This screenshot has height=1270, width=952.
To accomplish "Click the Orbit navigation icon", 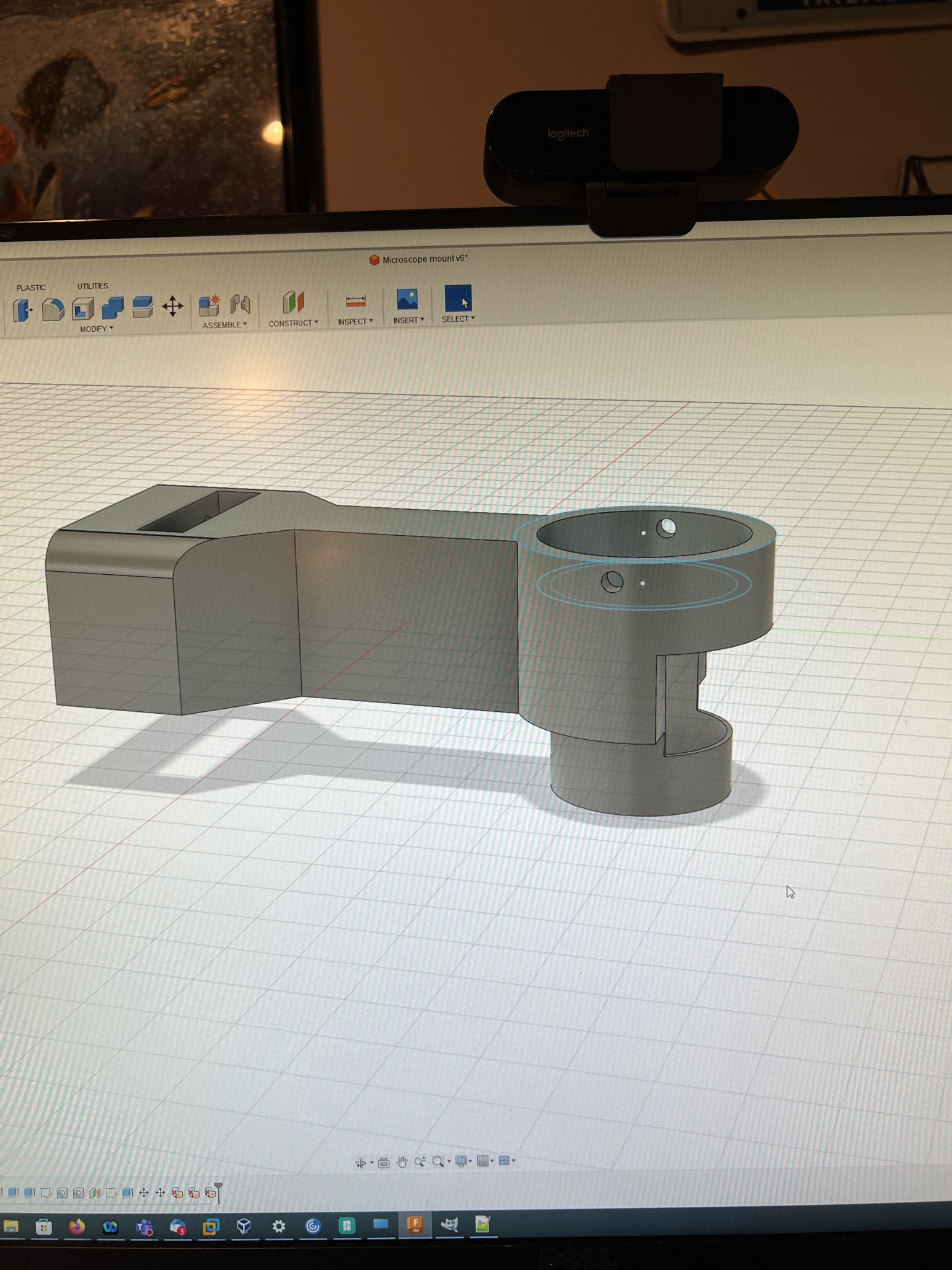I will 361,1163.
